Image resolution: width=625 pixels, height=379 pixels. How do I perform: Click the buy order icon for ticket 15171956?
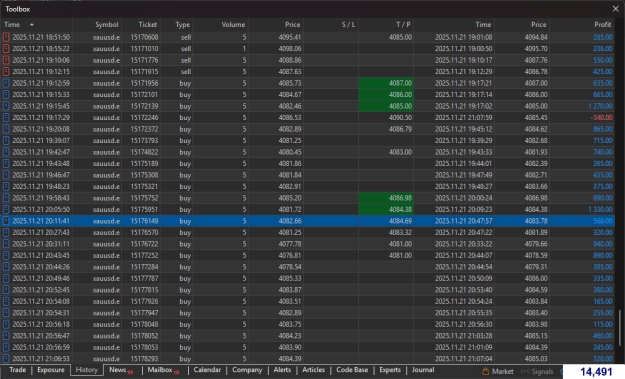6,83
